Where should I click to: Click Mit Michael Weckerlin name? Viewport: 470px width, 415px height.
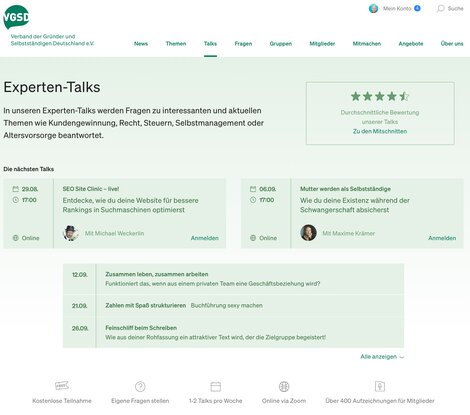tap(114, 233)
